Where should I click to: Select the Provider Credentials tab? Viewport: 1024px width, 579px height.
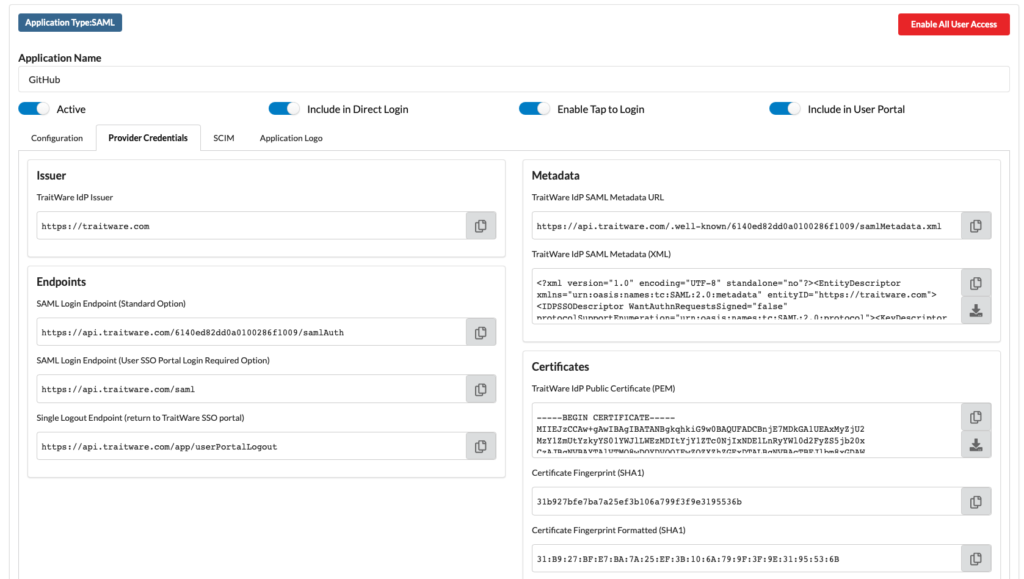point(148,138)
